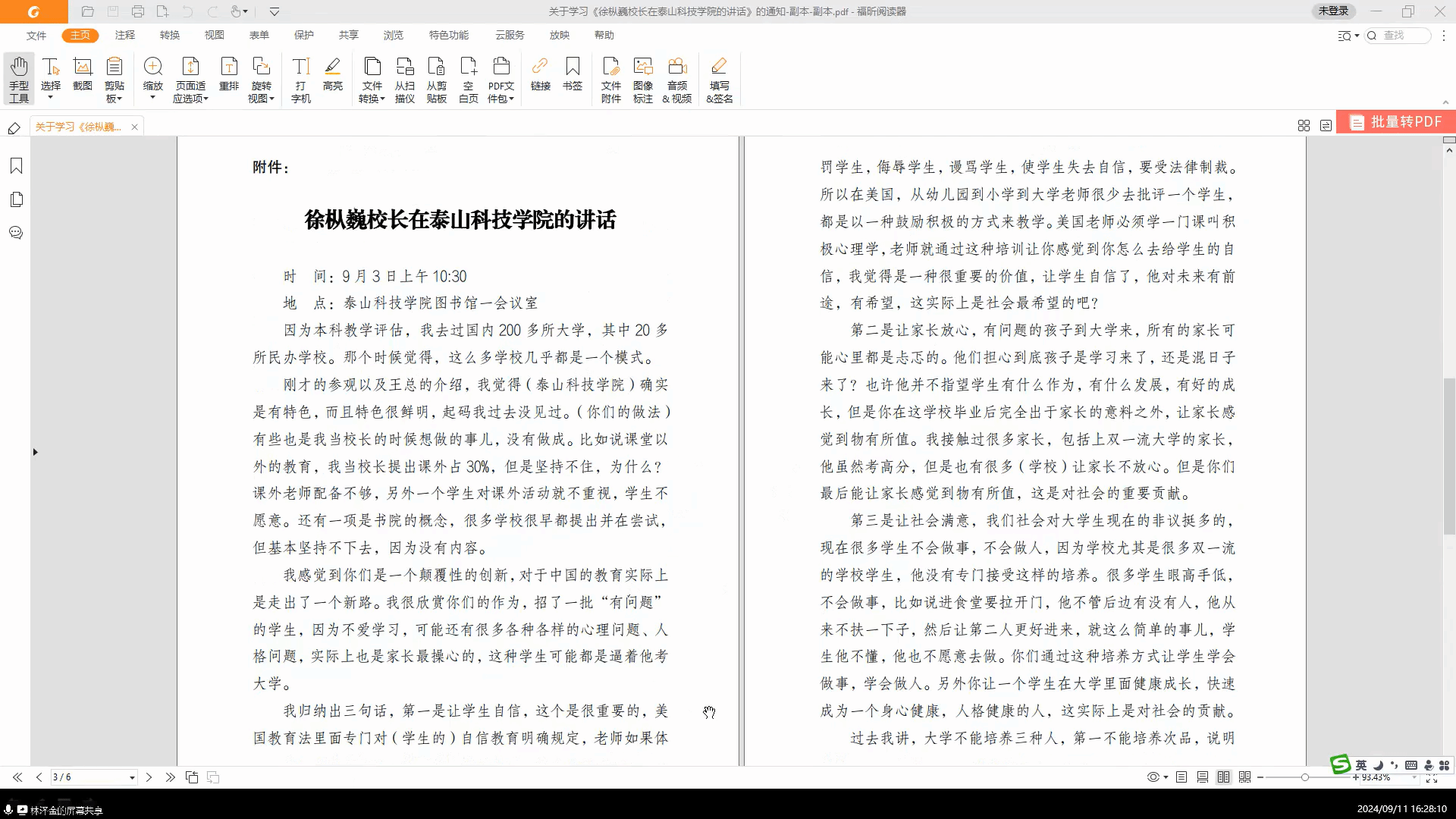Open the Protect (保护) ribbon tab

(303, 35)
